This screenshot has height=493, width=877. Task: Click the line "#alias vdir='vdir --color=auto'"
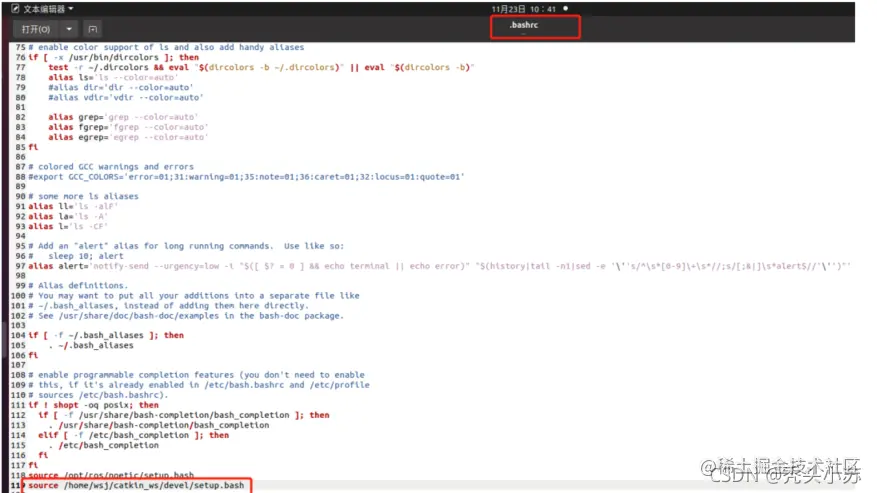click(x=126, y=97)
